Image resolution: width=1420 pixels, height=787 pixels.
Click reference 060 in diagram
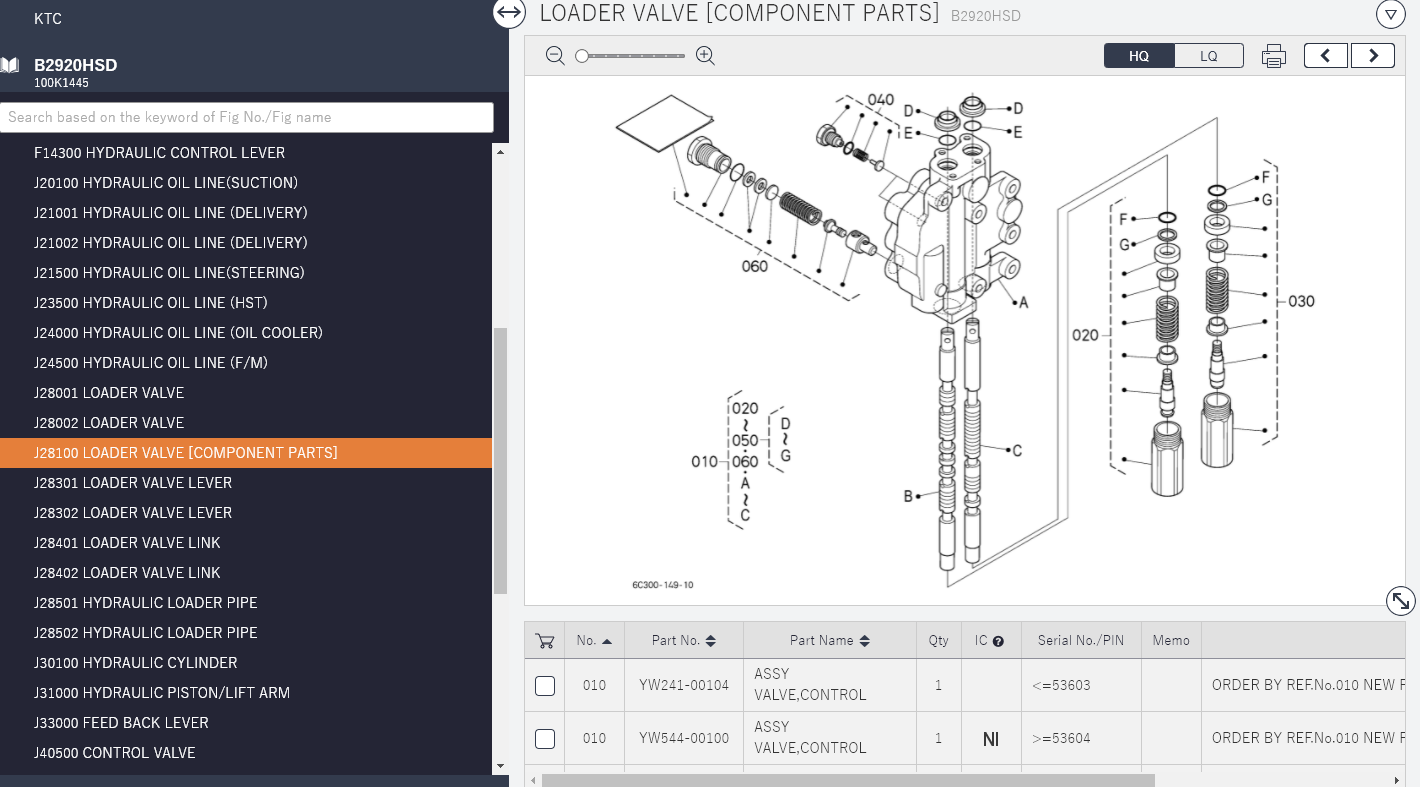pyautogui.click(x=755, y=266)
